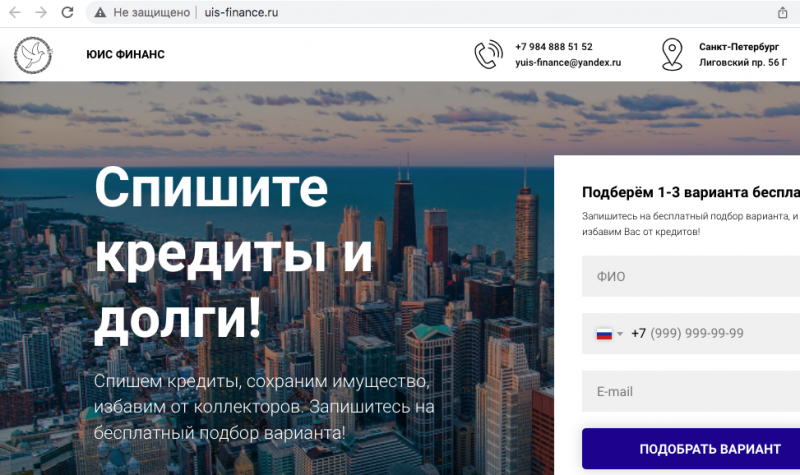Click the Не защищено security label
Image resolution: width=800 pixels, height=475 pixels.
(x=152, y=13)
